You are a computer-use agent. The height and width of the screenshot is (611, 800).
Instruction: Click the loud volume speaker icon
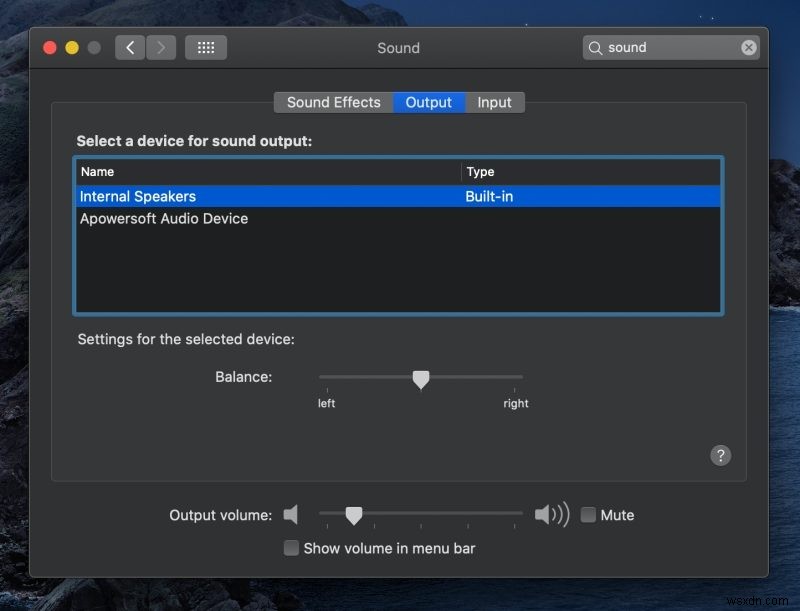point(551,514)
